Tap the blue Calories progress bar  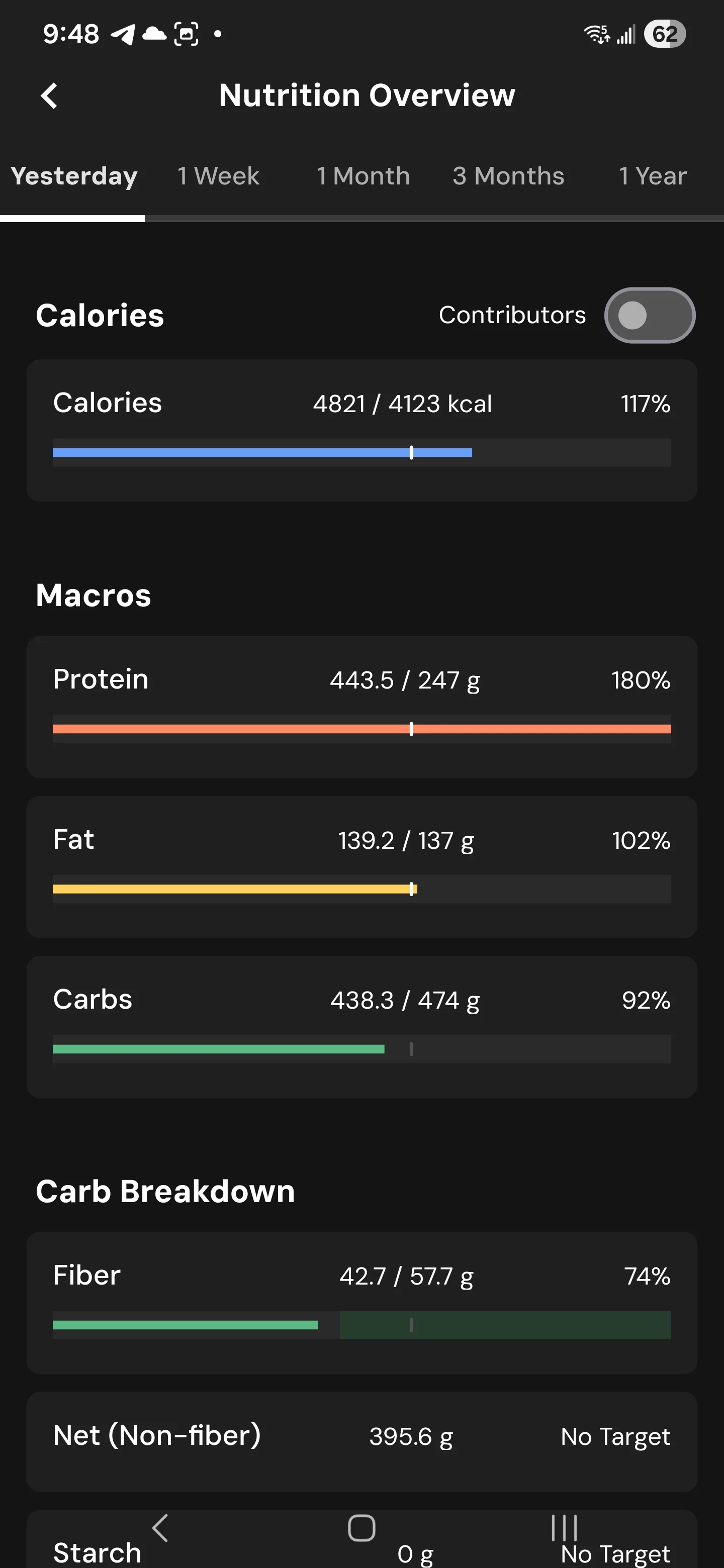pos(361,452)
